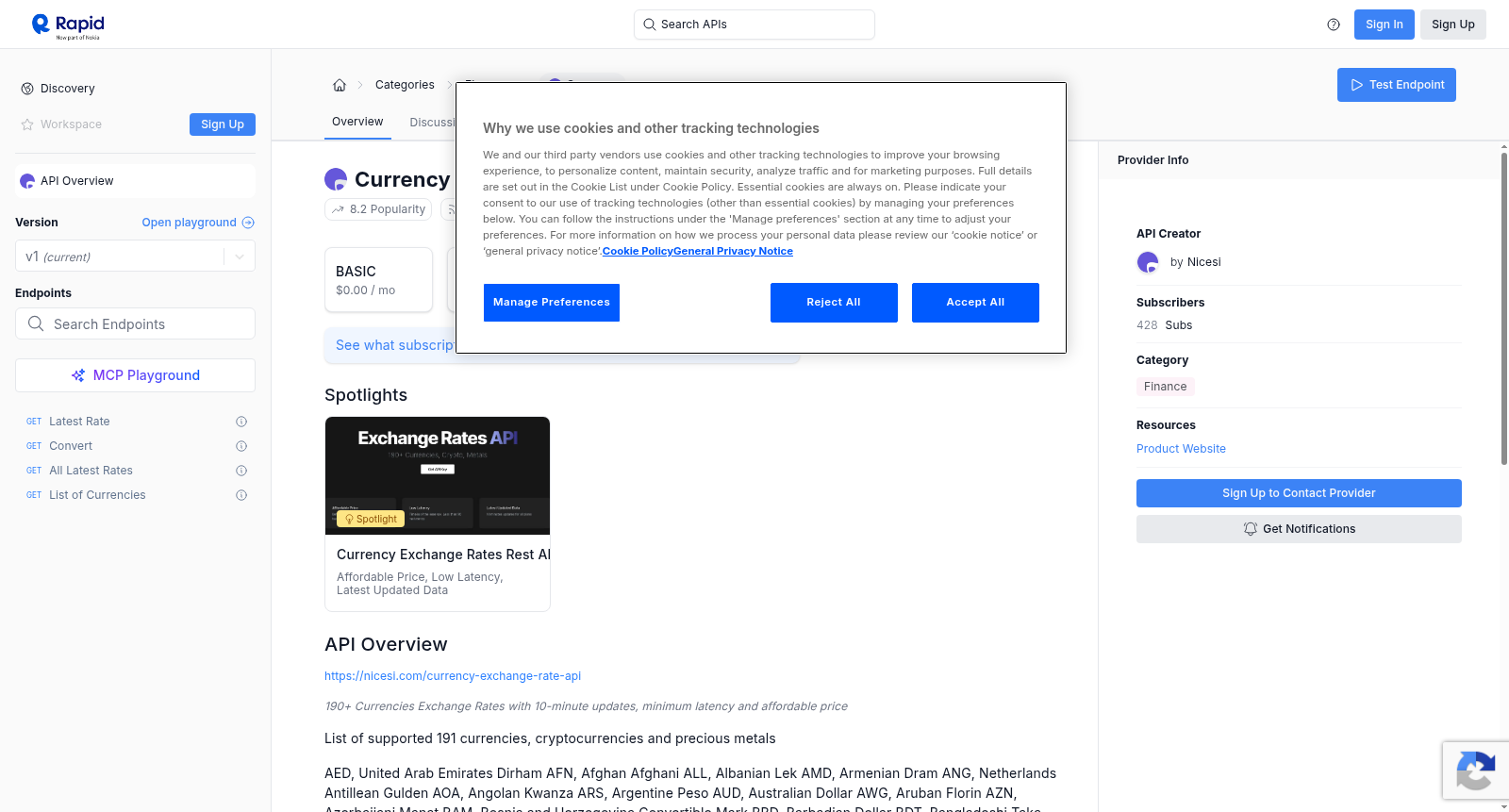Click the info icon beside Latest Rate

241,422
